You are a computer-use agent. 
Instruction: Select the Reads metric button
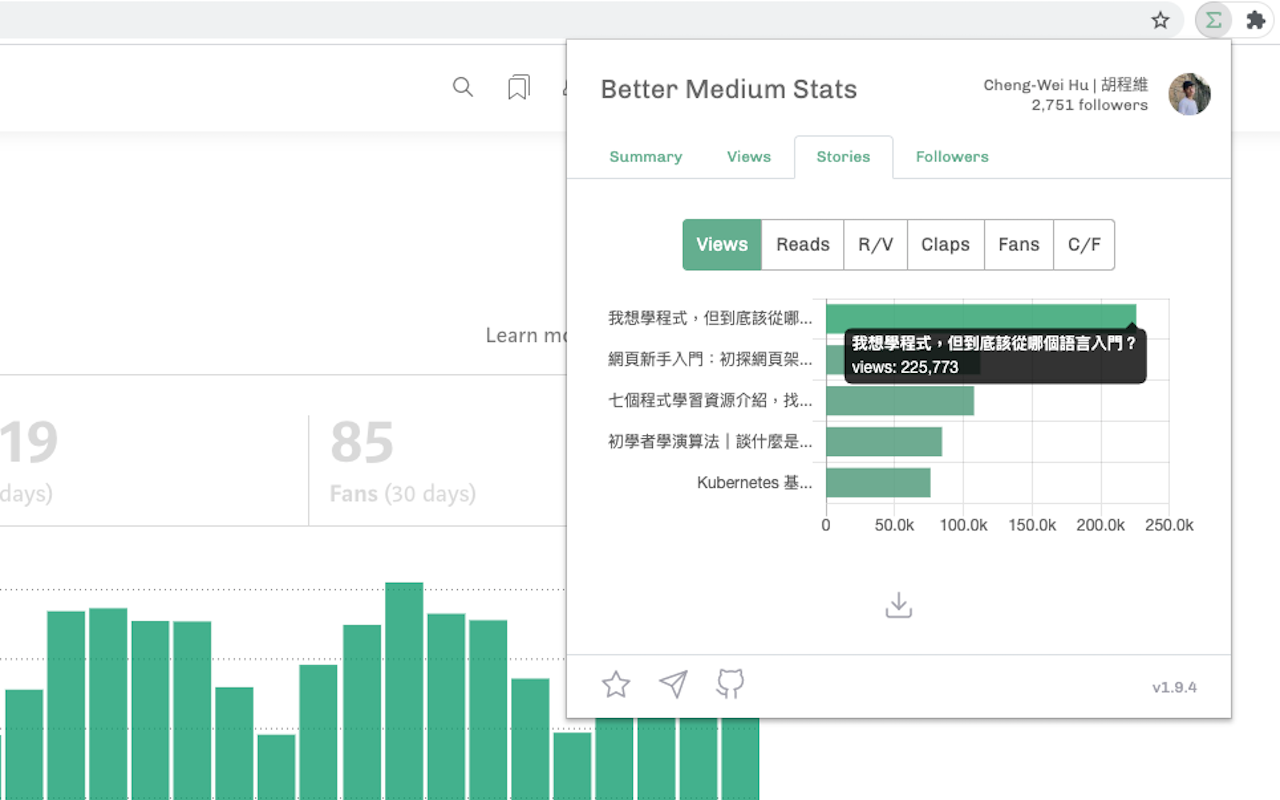[x=803, y=245]
